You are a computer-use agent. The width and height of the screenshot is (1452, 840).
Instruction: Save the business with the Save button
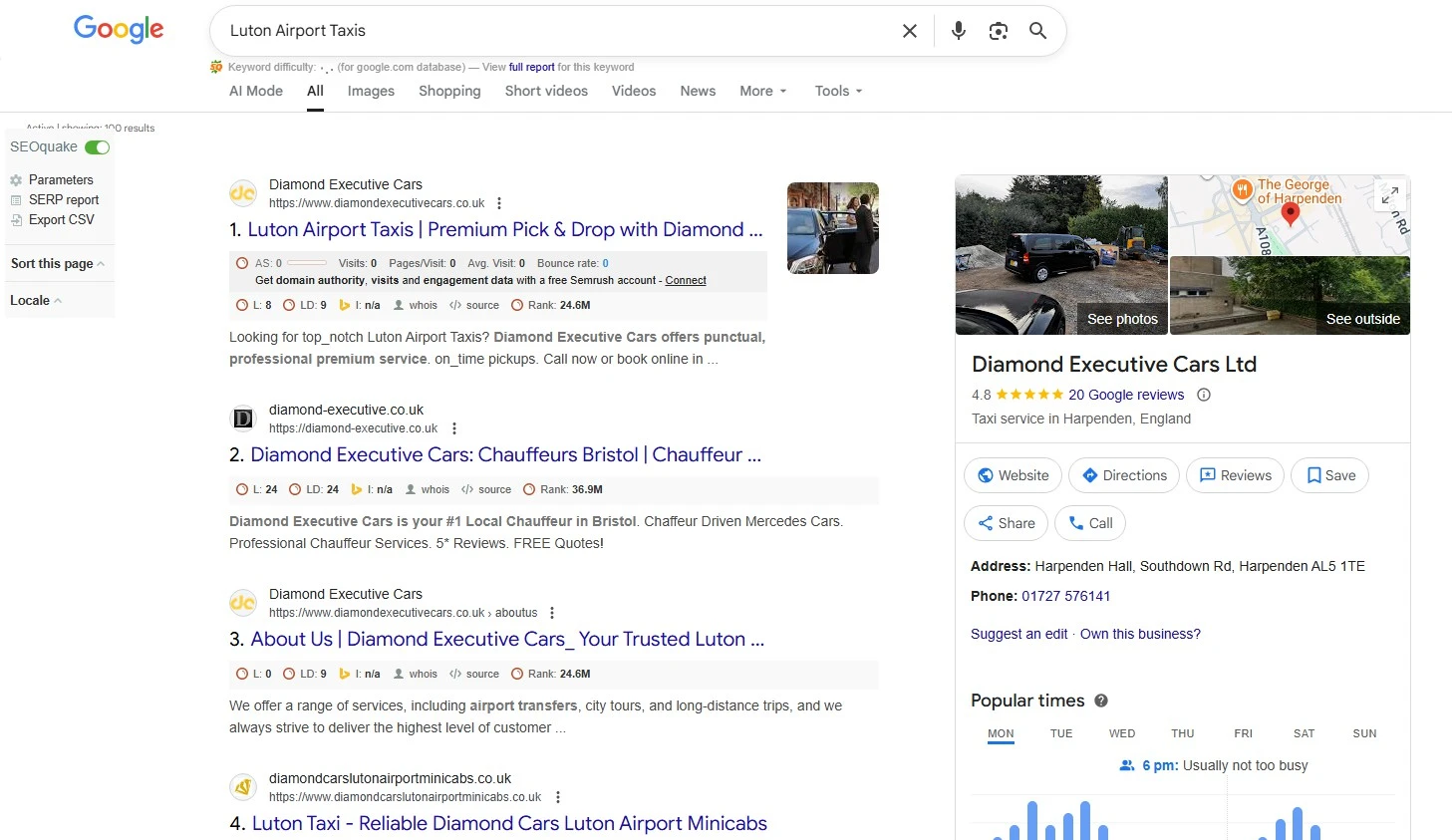(1330, 475)
